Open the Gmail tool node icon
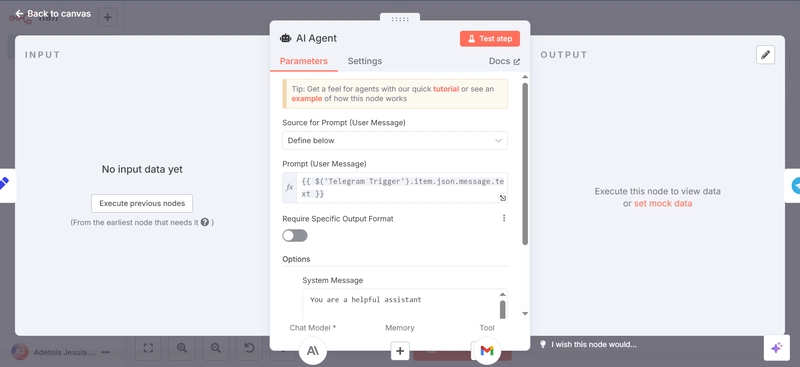800x367 pixels. (487, 351)
